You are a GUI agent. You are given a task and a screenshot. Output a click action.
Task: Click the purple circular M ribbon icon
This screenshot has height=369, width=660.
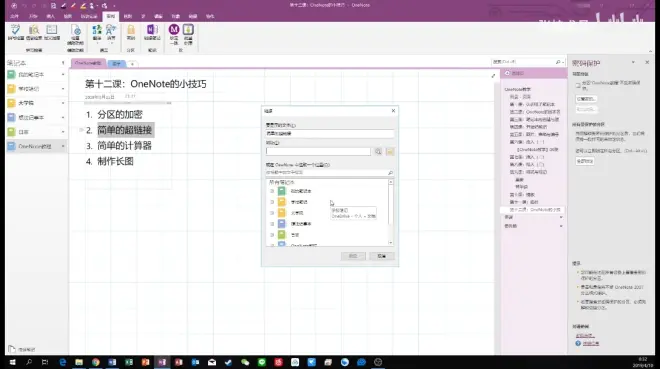174,29
